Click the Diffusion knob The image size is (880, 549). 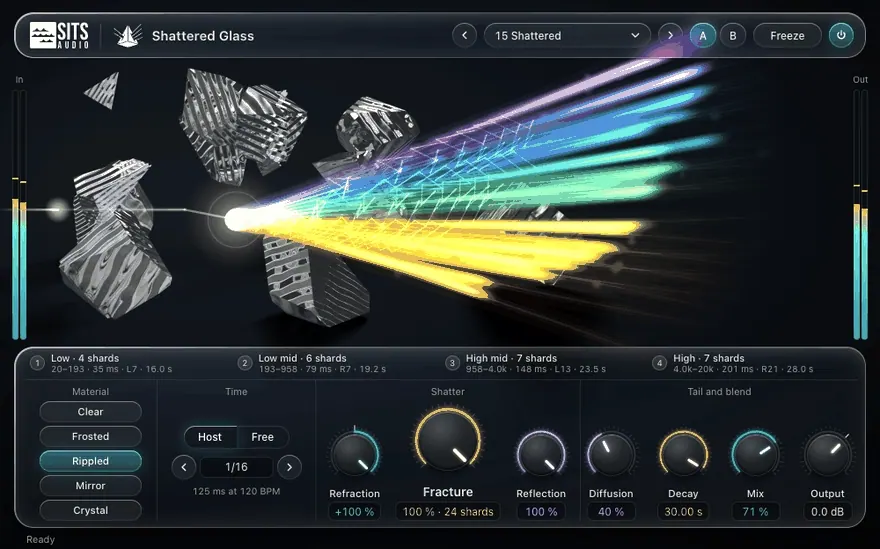click(x=611, y=454)
